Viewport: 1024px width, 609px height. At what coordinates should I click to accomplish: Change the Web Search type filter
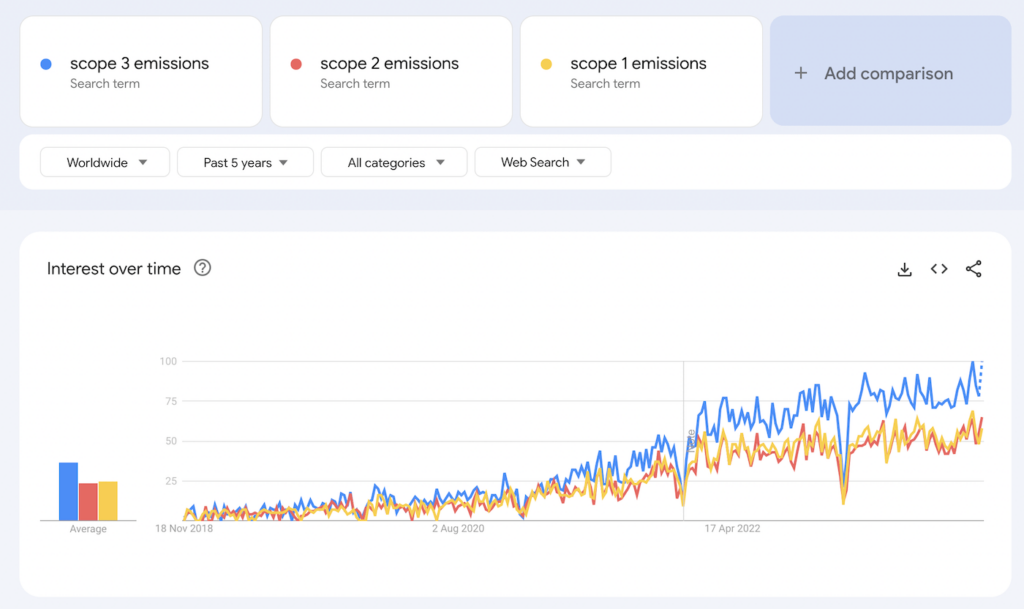point(542,162)
